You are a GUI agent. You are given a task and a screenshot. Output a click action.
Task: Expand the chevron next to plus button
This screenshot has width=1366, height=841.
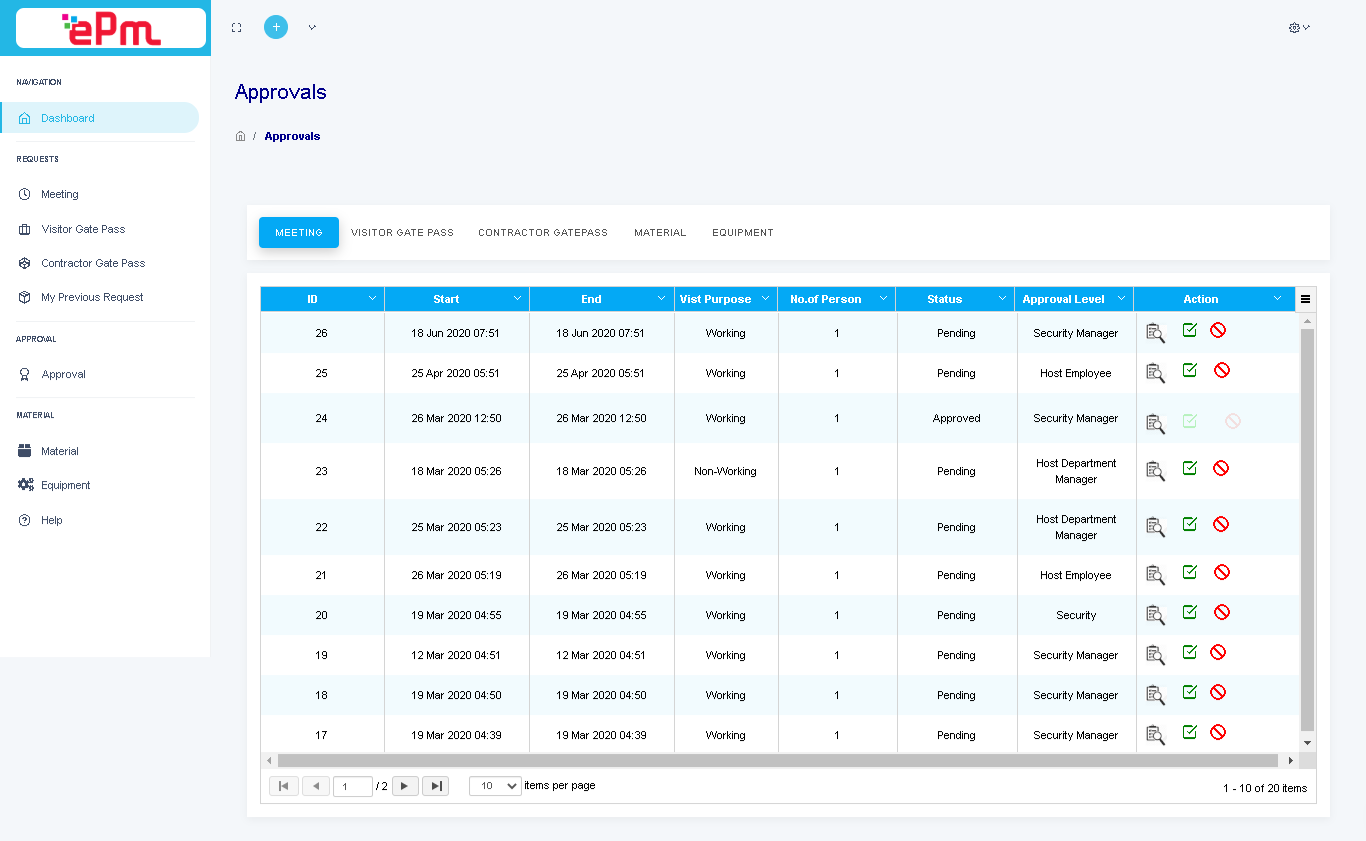[x=312, y=28]
